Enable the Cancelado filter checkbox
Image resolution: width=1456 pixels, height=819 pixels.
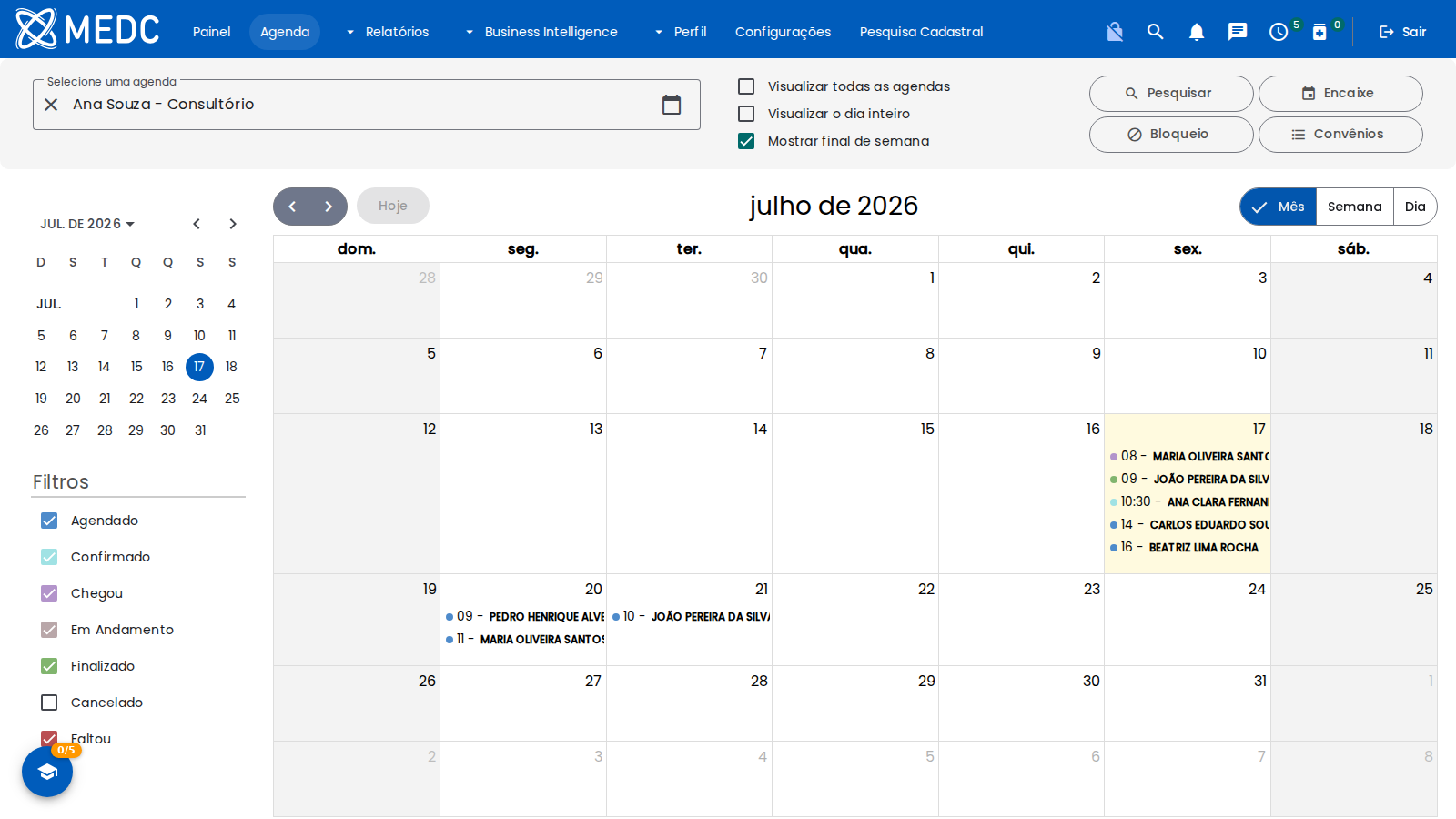tap(49, 703)
